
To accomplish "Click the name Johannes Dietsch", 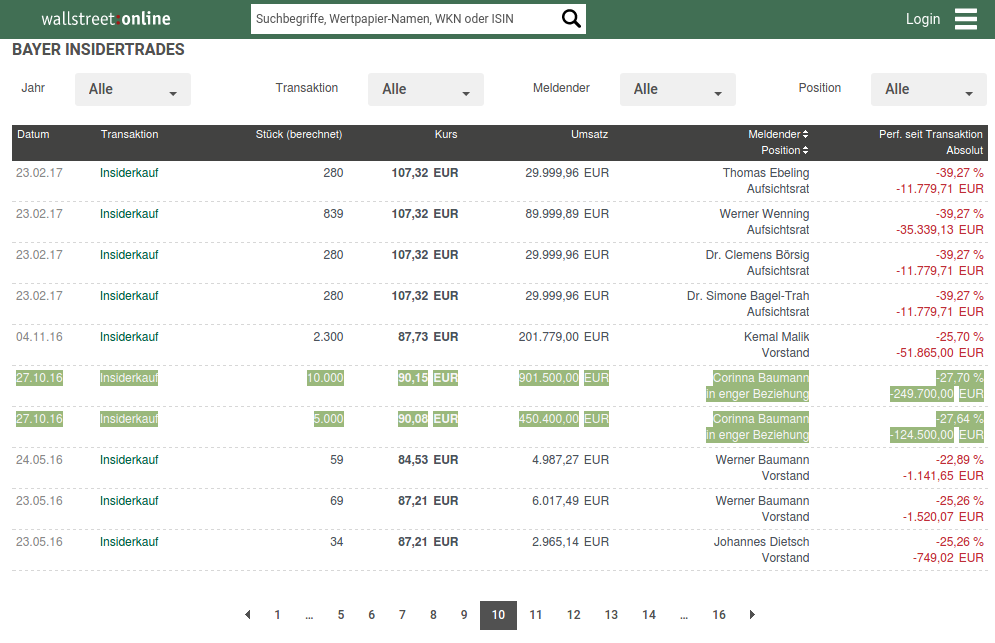I will (x=761, y=542).
